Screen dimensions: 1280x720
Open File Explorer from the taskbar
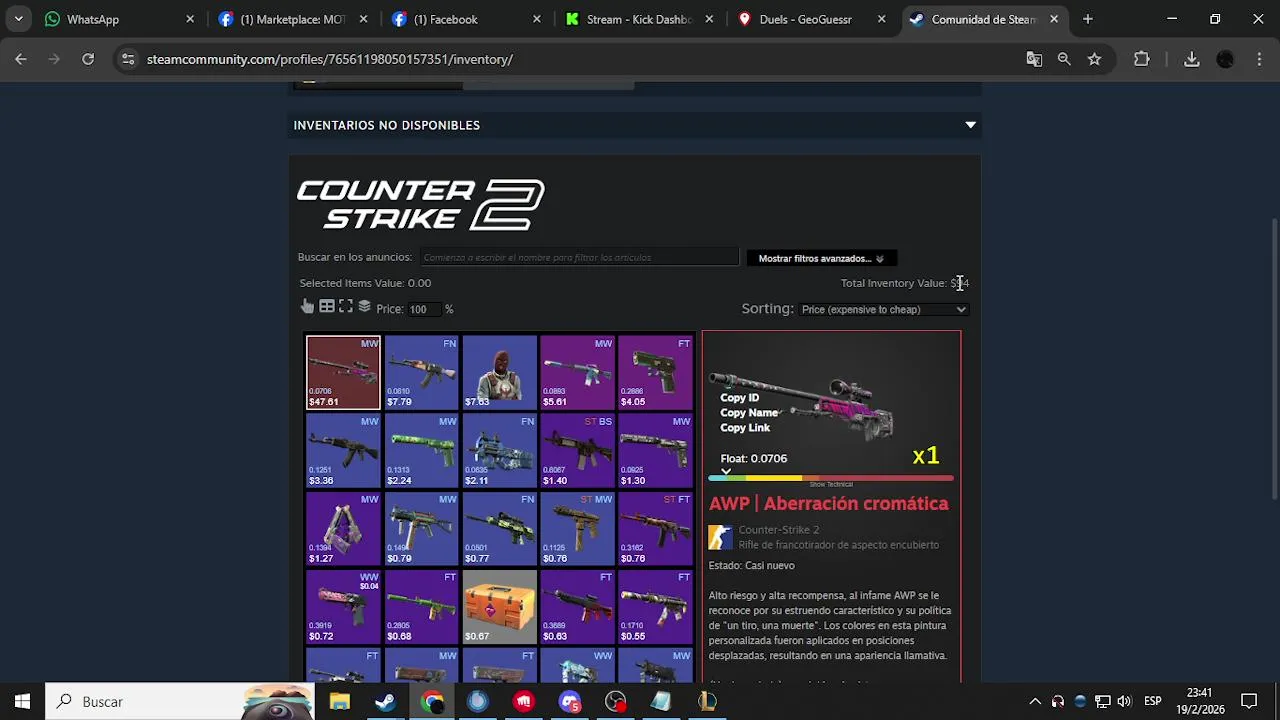(340, 701)
